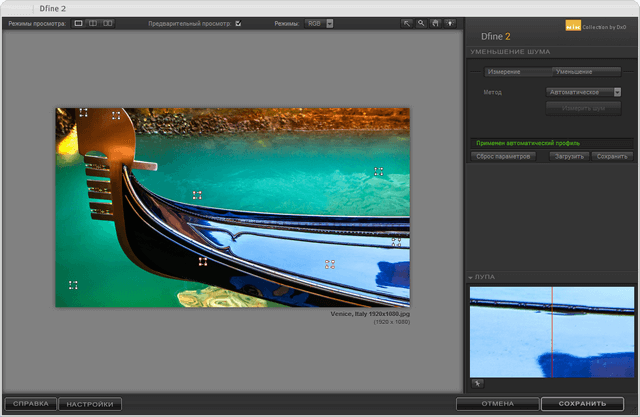Click the background color toggle icon
640x417 pixels.
[450, 22]
